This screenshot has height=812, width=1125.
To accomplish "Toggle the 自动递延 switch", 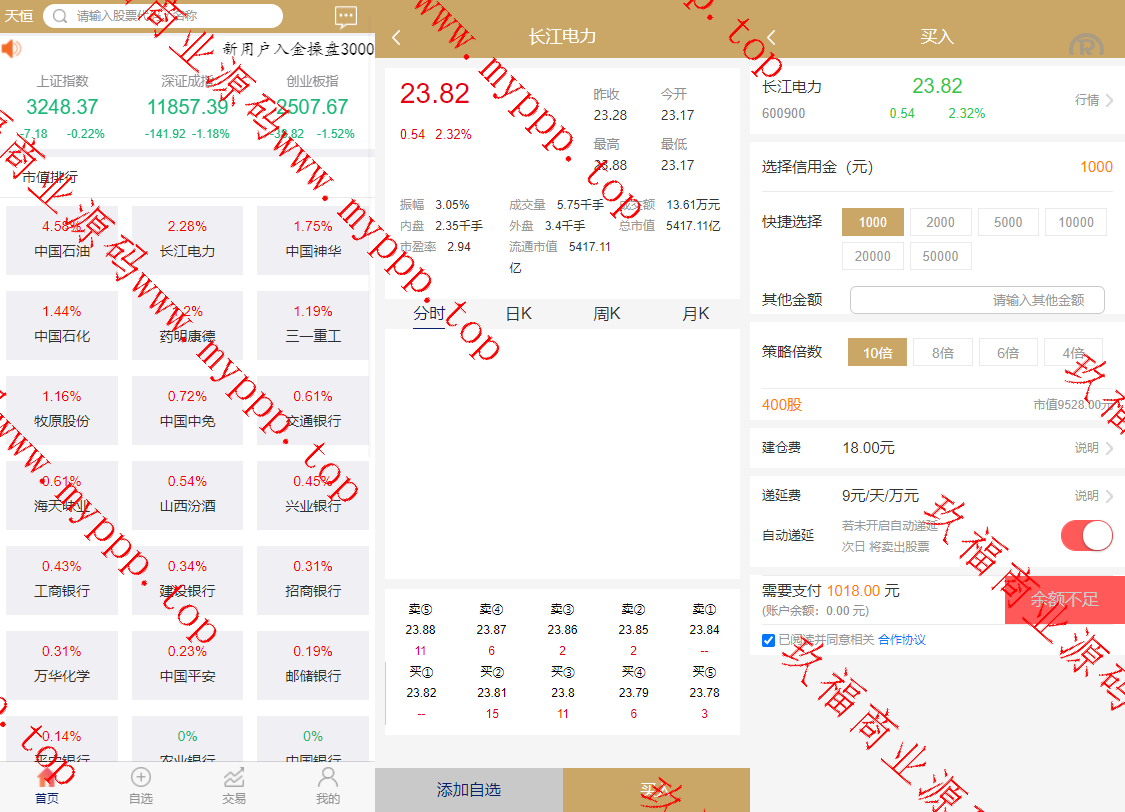I will 1086,536.
